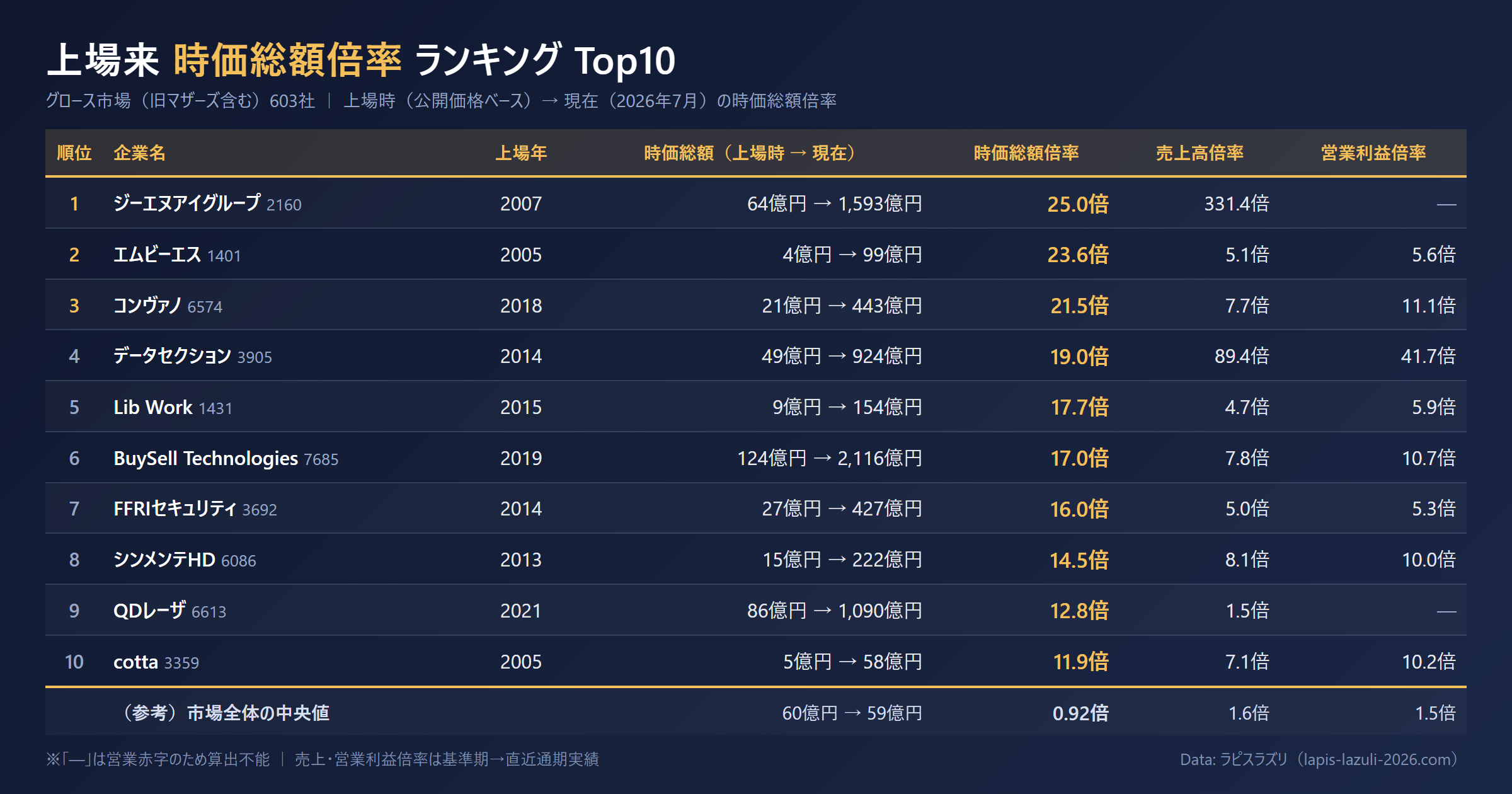Select company name QDレーザ 6613
The width and height of the screenshot is (1512, 794).
(169, 611)
